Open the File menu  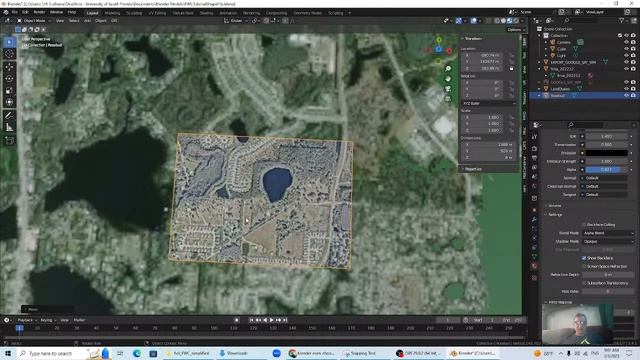point(15,12)
